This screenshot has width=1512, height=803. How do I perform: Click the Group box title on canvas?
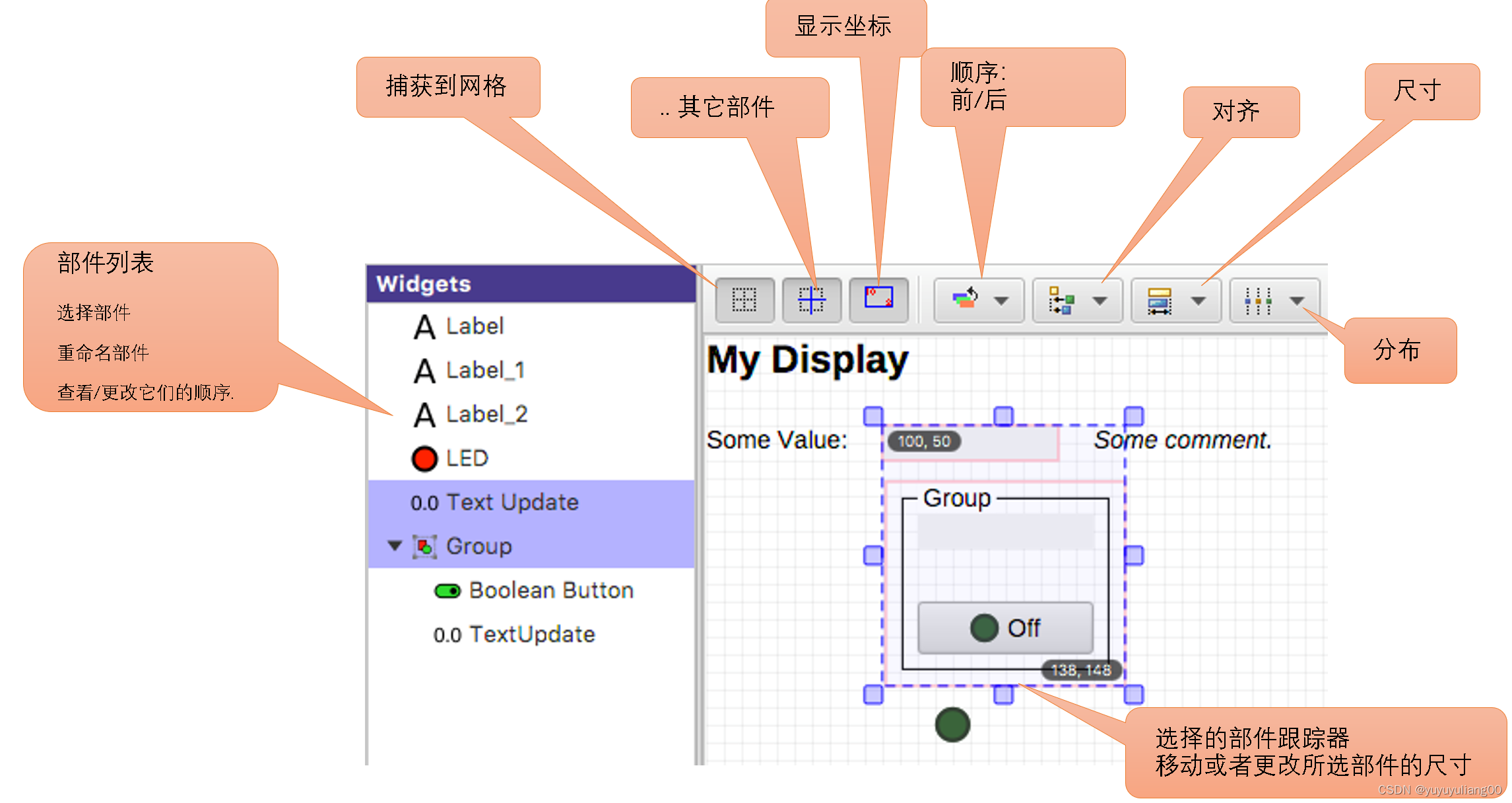[x=957, y=499]
